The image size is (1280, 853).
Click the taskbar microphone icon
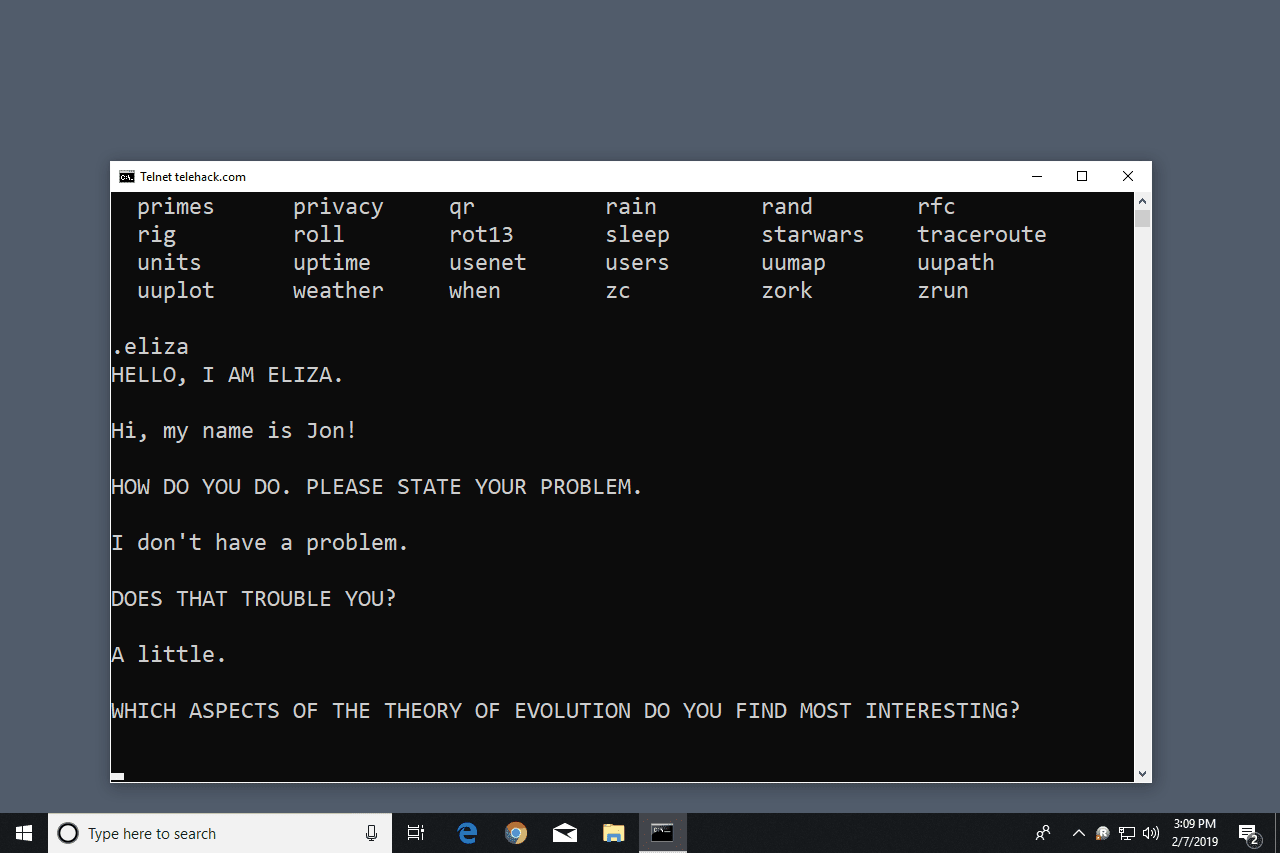[372, 833]
